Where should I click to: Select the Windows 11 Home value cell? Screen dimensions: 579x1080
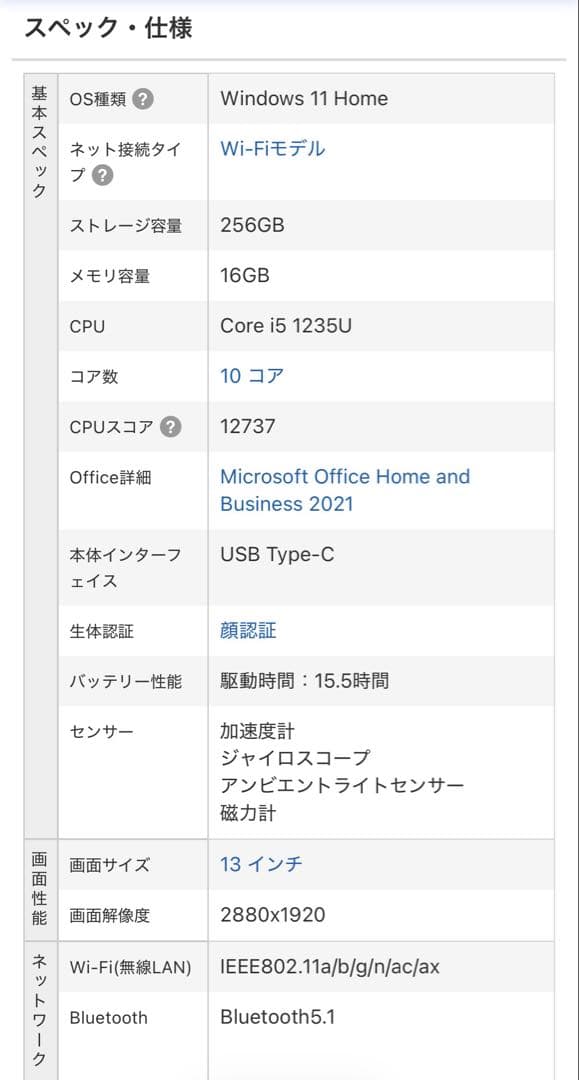305,98
